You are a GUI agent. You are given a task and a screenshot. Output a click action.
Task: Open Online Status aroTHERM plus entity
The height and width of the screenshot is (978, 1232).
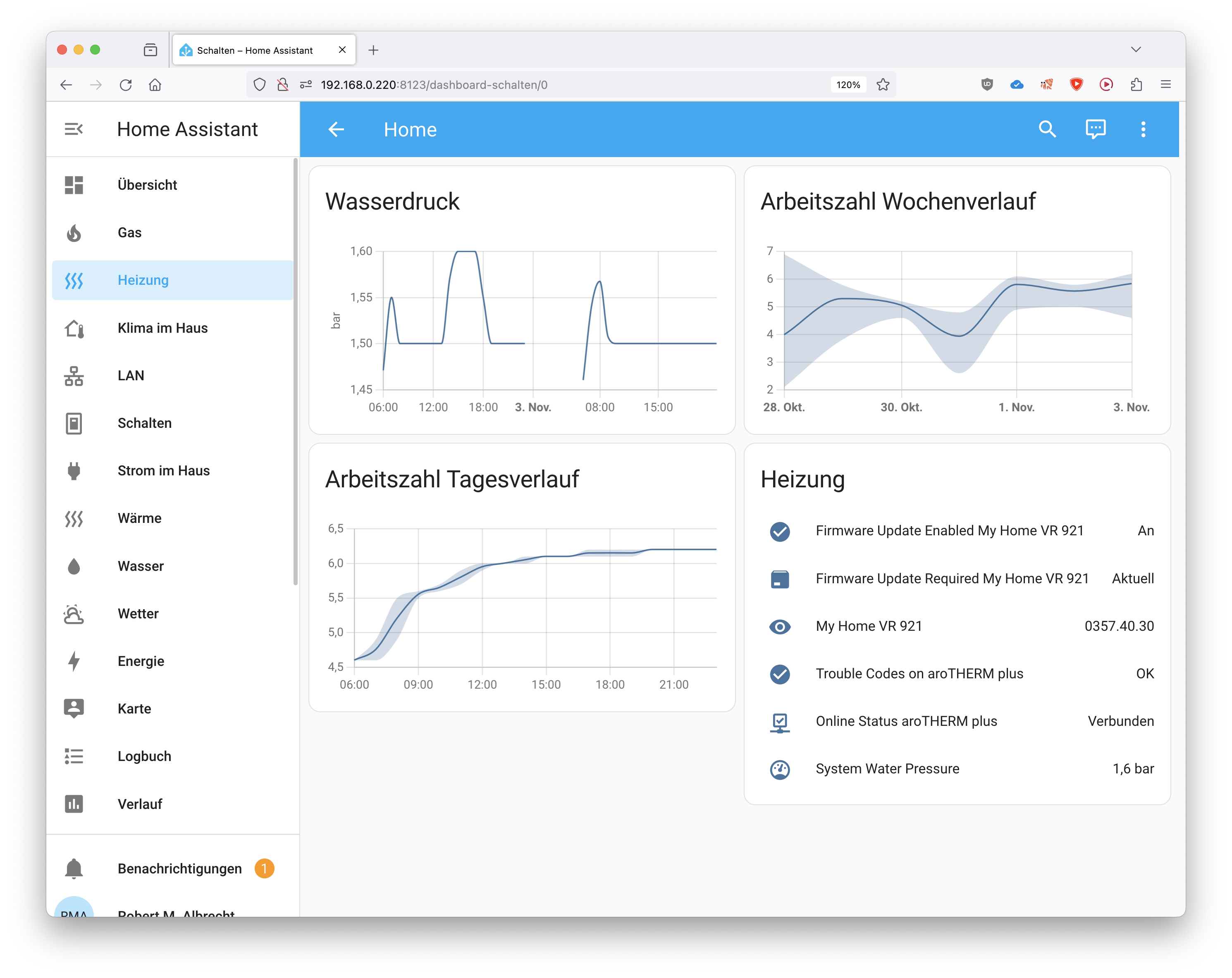point(906,721)
